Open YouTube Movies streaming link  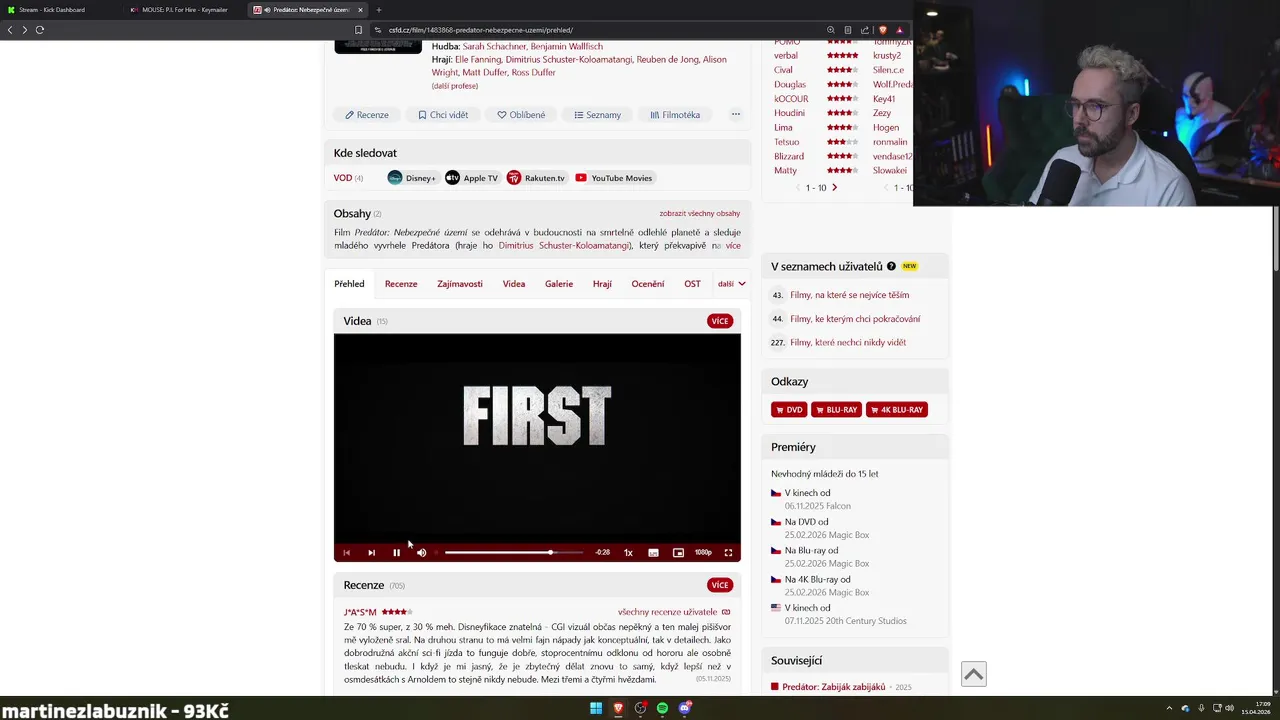coord(613,178)
